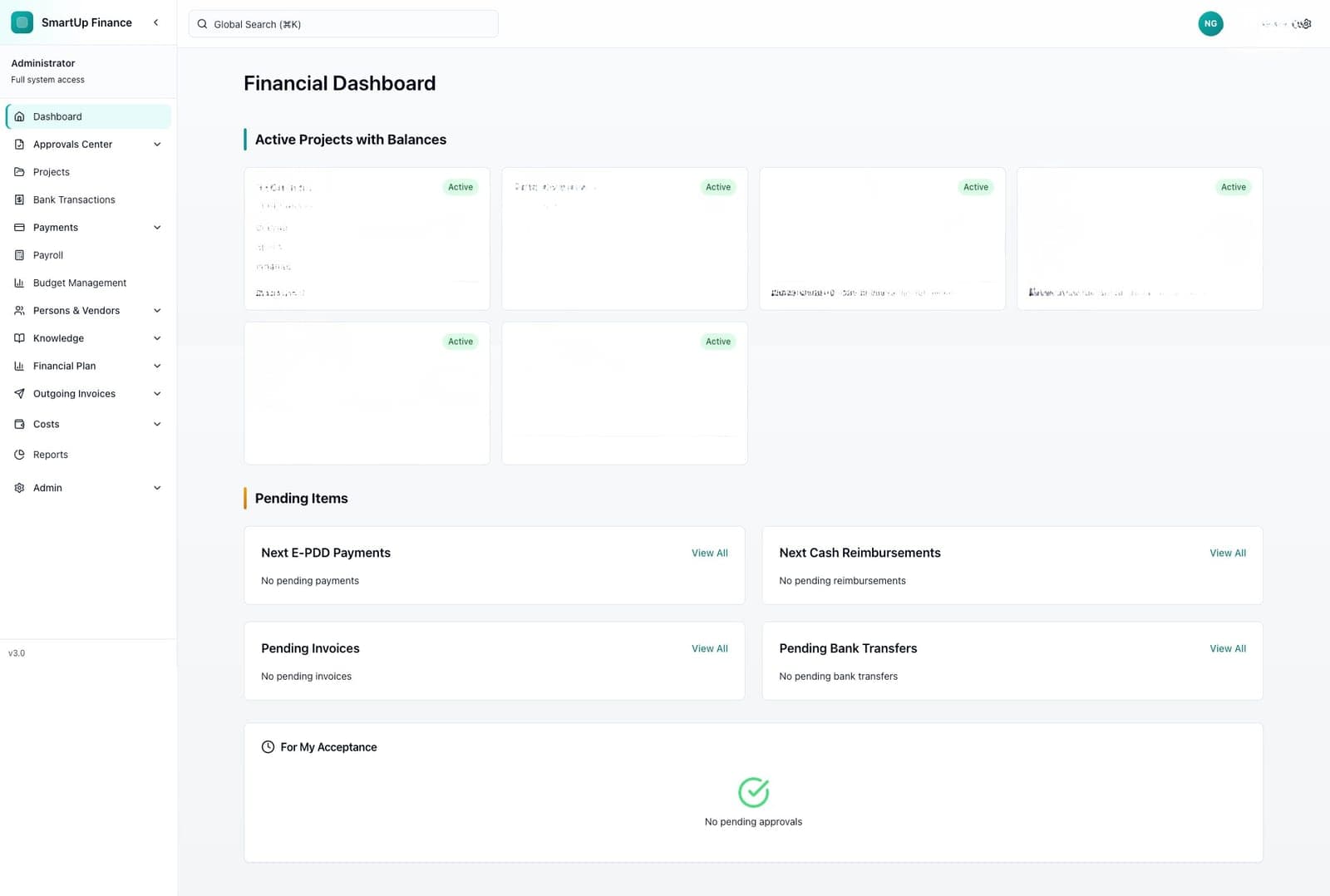Click the Persons & Vendors people icon
Image resolution: width=1330 pixels, height=896 pixels.
(19, 310)
